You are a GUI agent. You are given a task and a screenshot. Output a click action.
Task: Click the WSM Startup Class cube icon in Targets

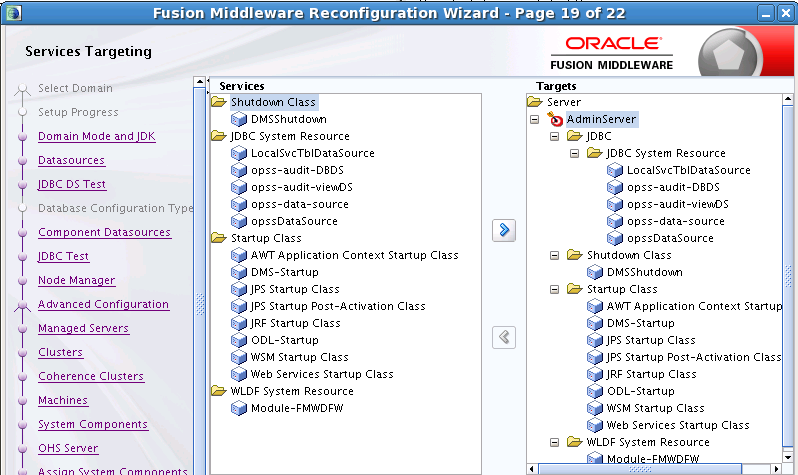tap(595, 408)
